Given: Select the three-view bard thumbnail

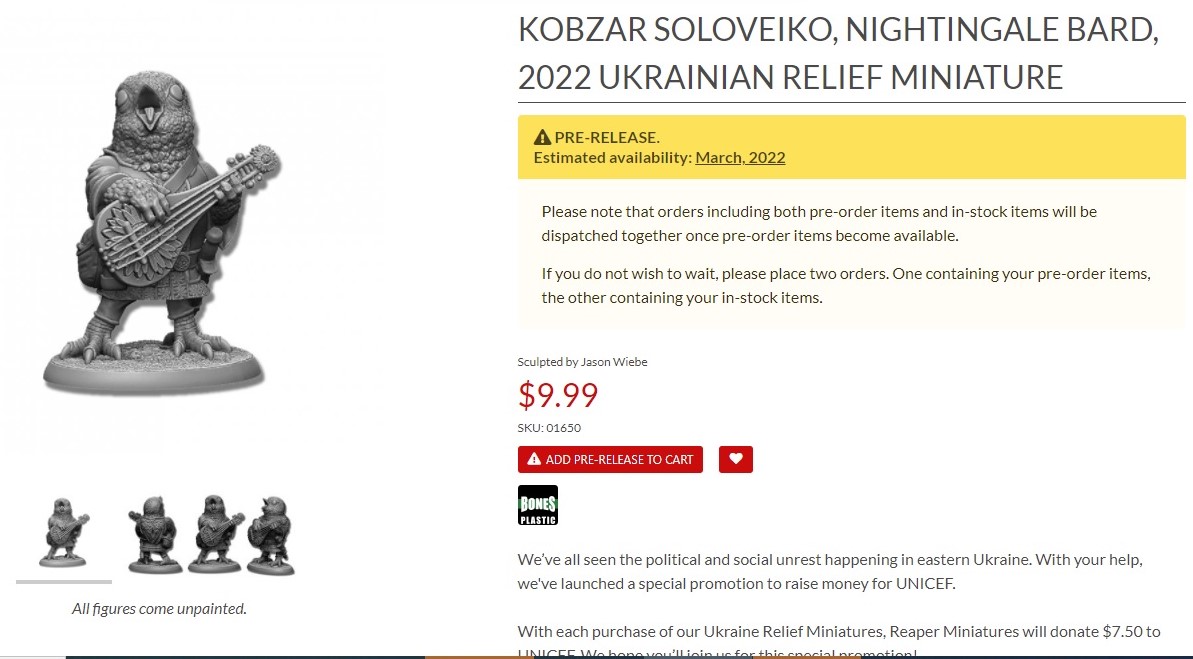Looking at the screenshot, I should (211, 533).
